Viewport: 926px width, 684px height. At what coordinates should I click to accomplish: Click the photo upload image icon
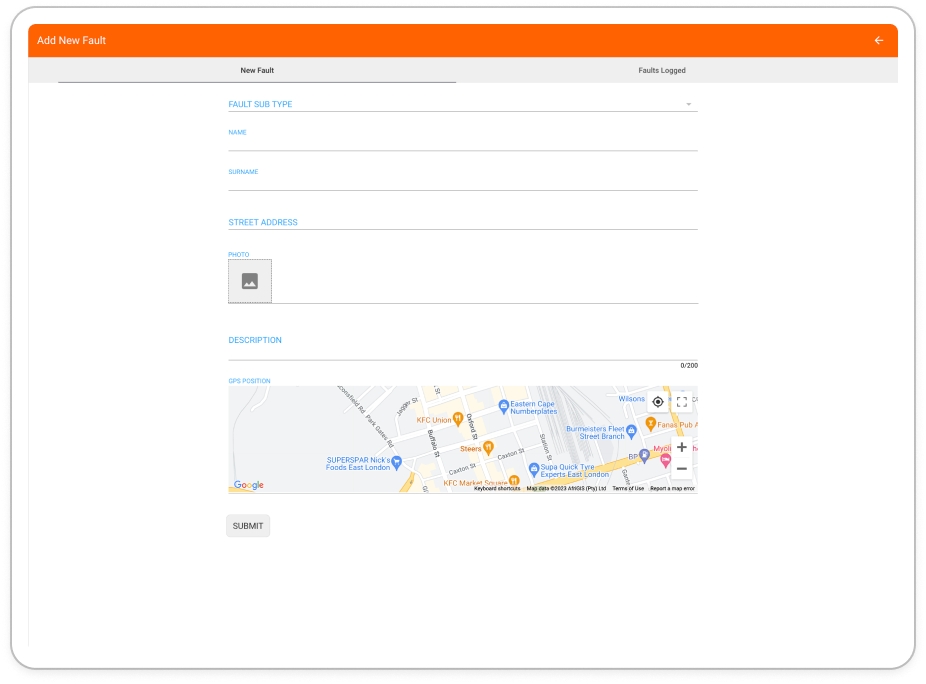tap(250, 281)
